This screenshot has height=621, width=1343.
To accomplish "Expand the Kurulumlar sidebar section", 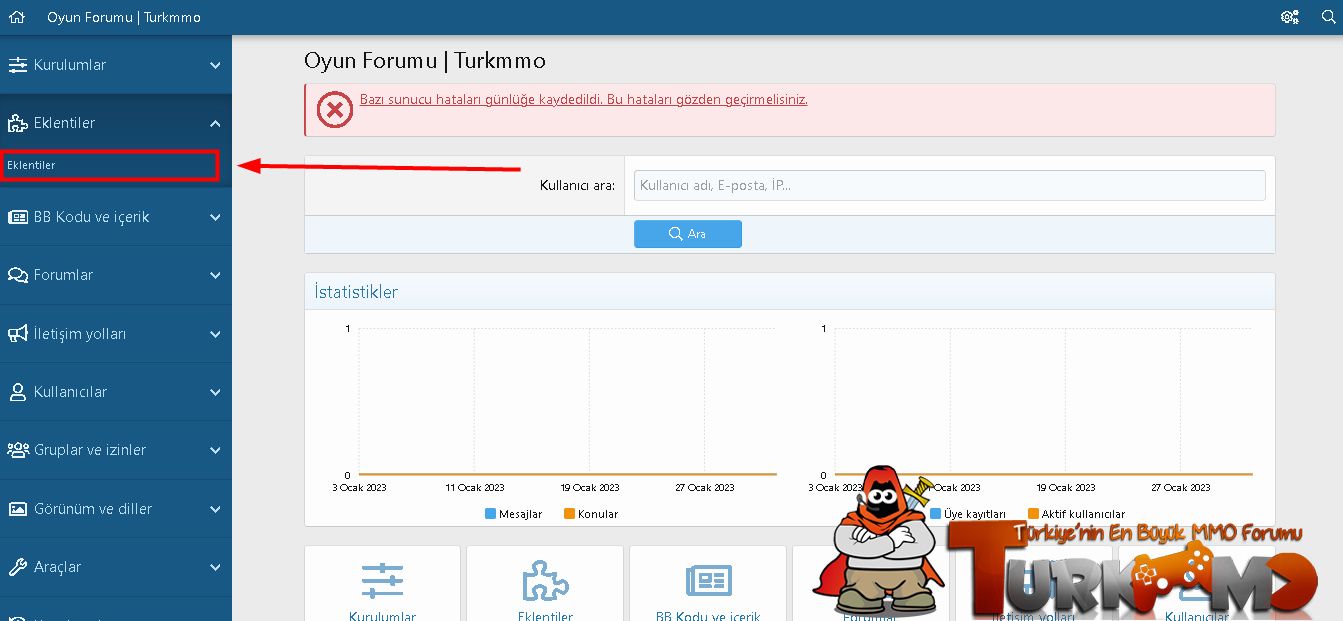I will [215, 65].
